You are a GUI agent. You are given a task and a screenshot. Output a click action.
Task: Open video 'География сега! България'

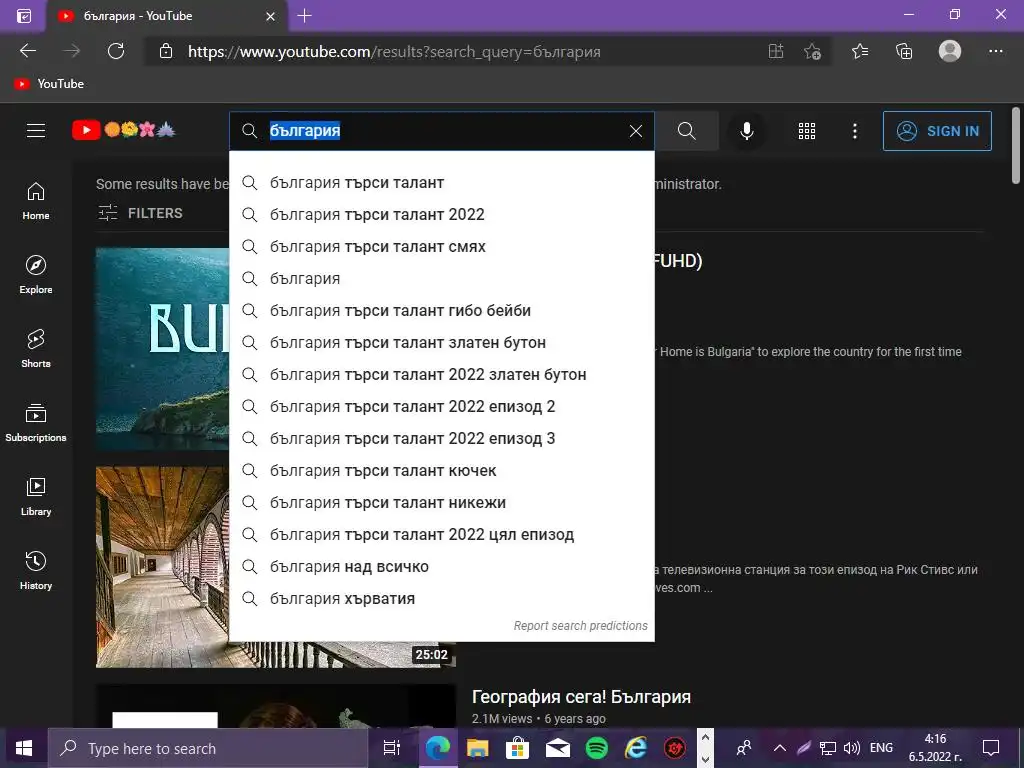[x=581, y=697]
